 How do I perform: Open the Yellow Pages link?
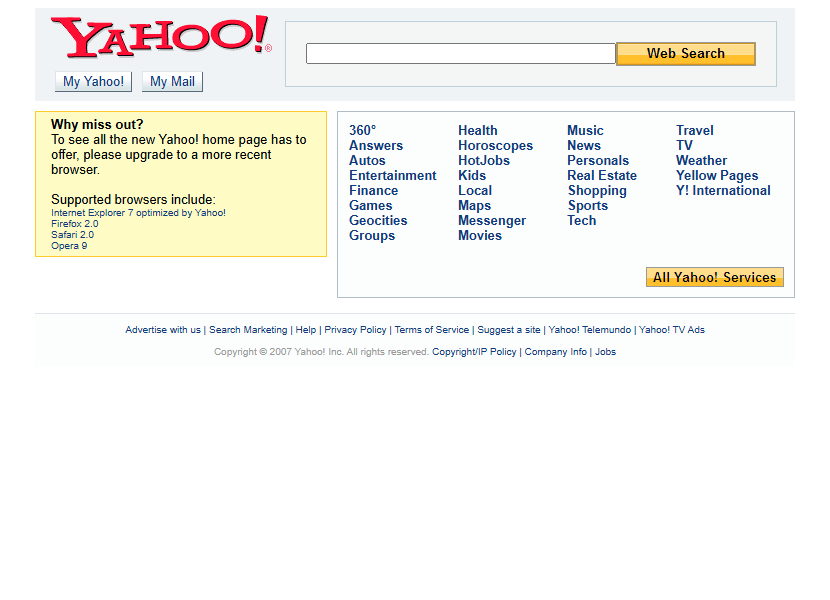(717, 175)
